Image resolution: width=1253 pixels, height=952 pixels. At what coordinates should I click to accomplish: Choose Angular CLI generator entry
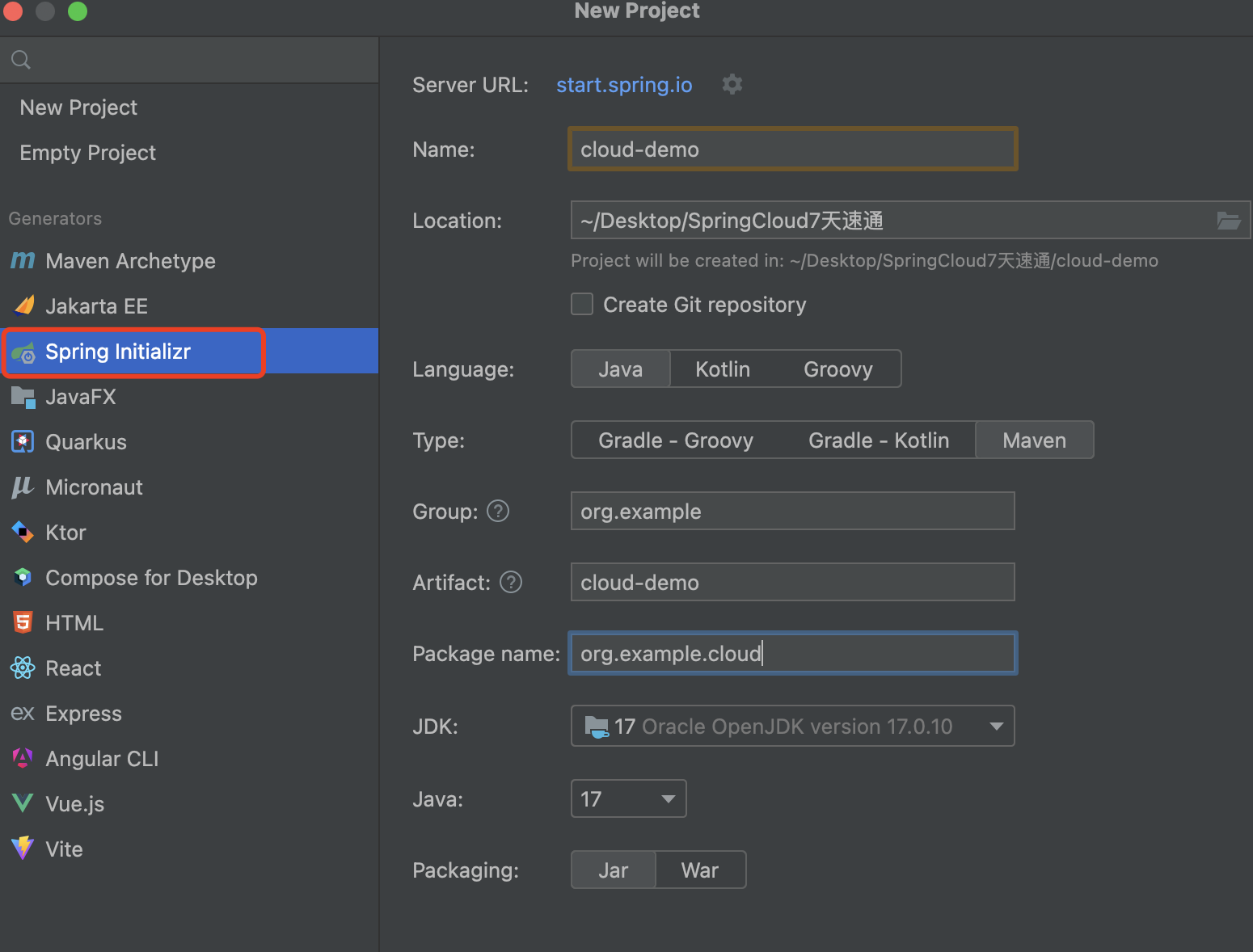[189, 758]
